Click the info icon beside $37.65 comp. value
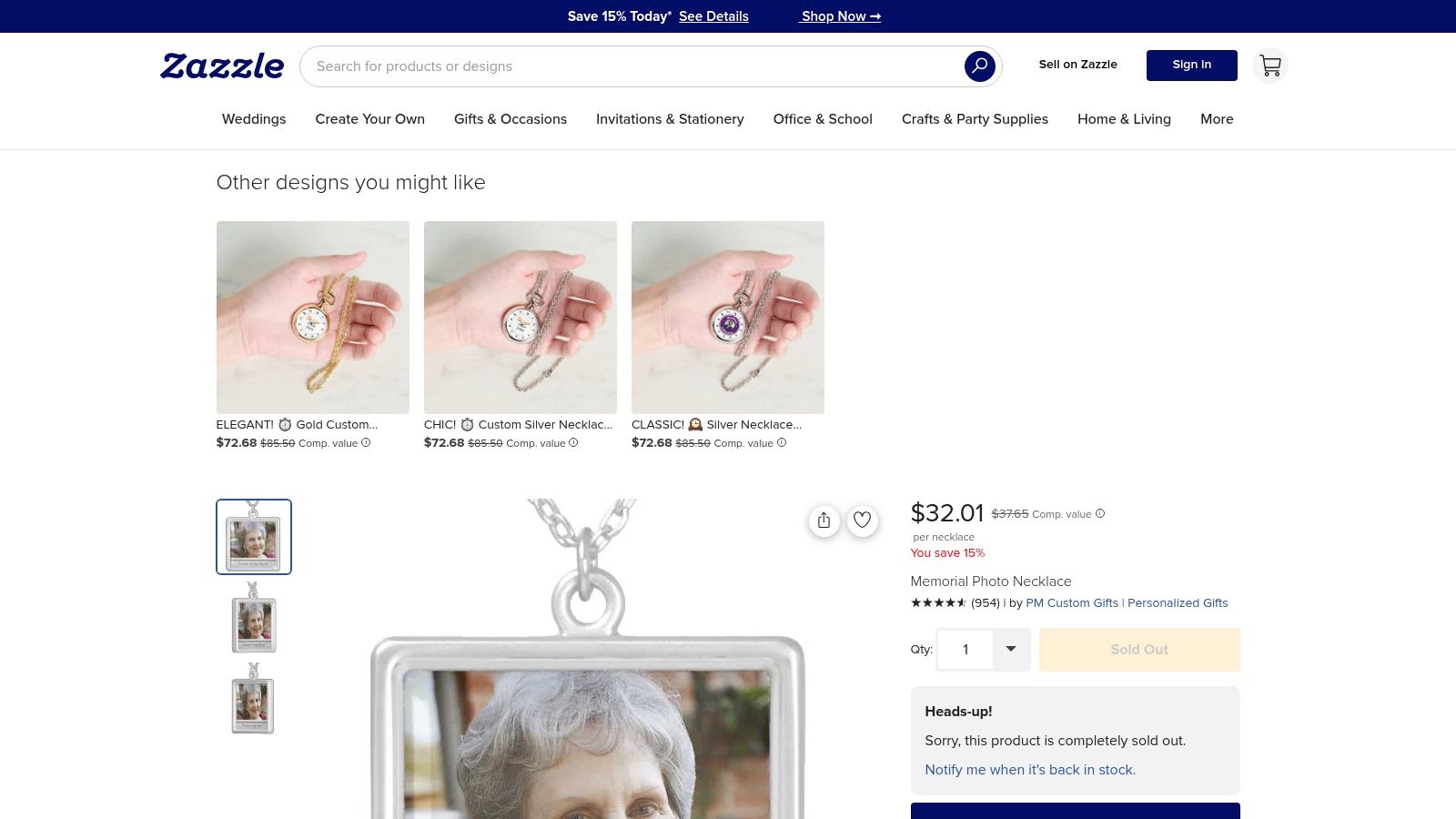This screenshot has width=1456, height=819. tap(1100, 513)
